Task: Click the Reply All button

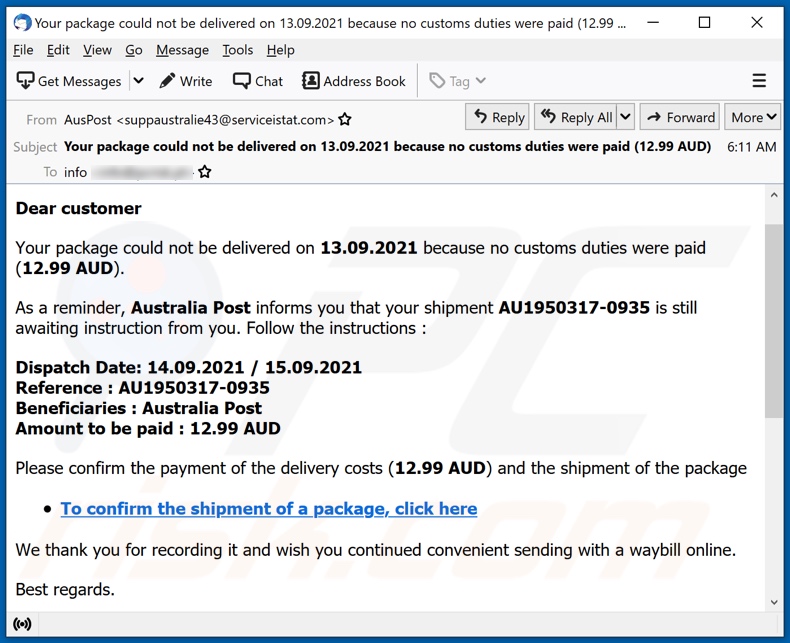Action: (x=576, y=117)
